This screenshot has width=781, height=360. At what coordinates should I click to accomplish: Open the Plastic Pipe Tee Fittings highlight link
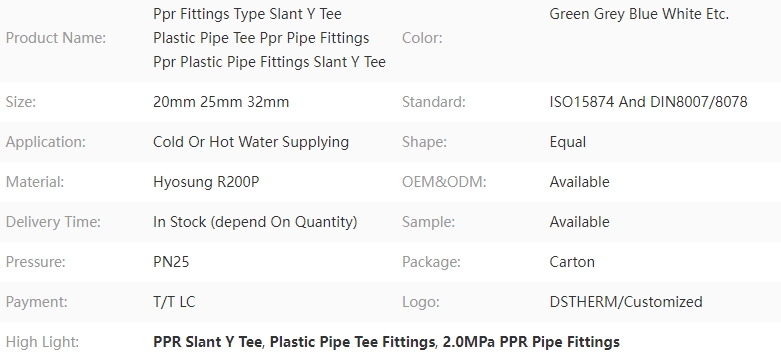(352, 342)
